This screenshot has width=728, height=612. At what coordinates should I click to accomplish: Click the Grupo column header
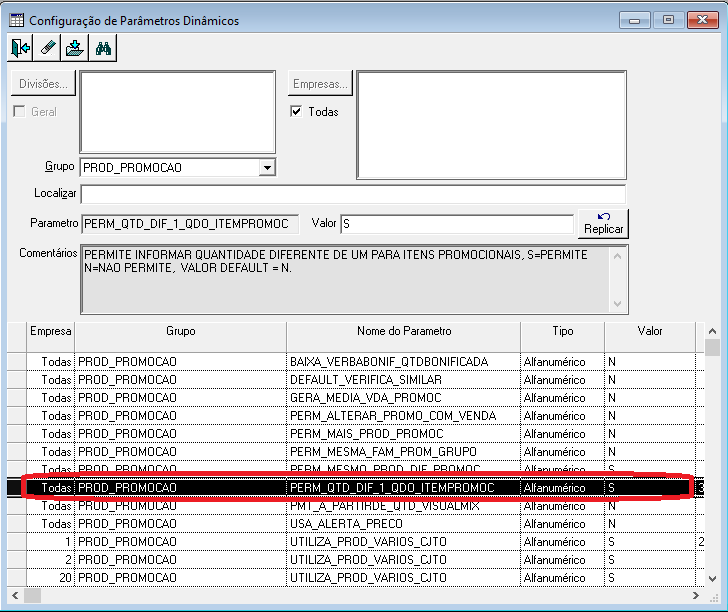click(181, 337)
